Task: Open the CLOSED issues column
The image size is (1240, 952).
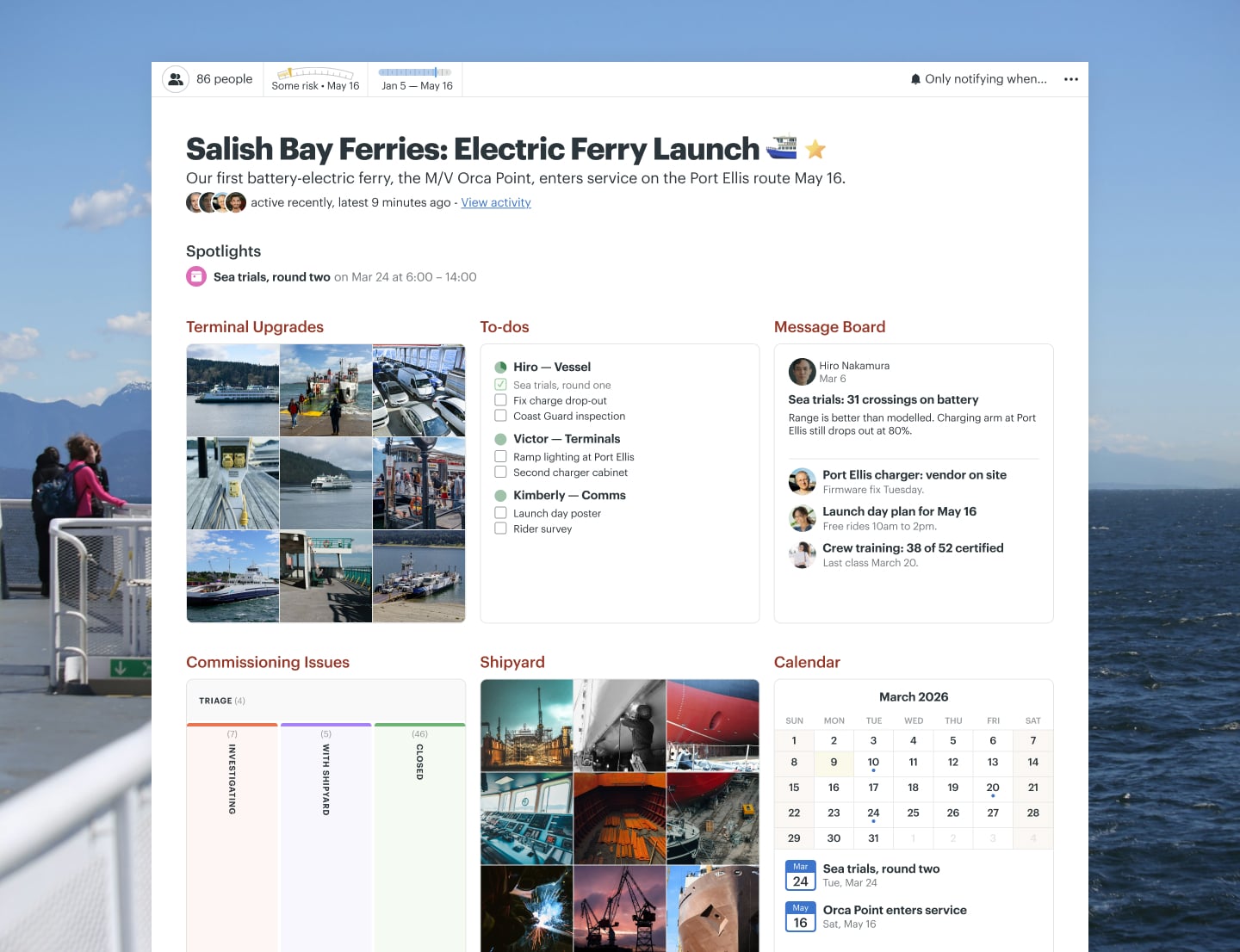Action: pyautogui.click(x=419, y=838)
